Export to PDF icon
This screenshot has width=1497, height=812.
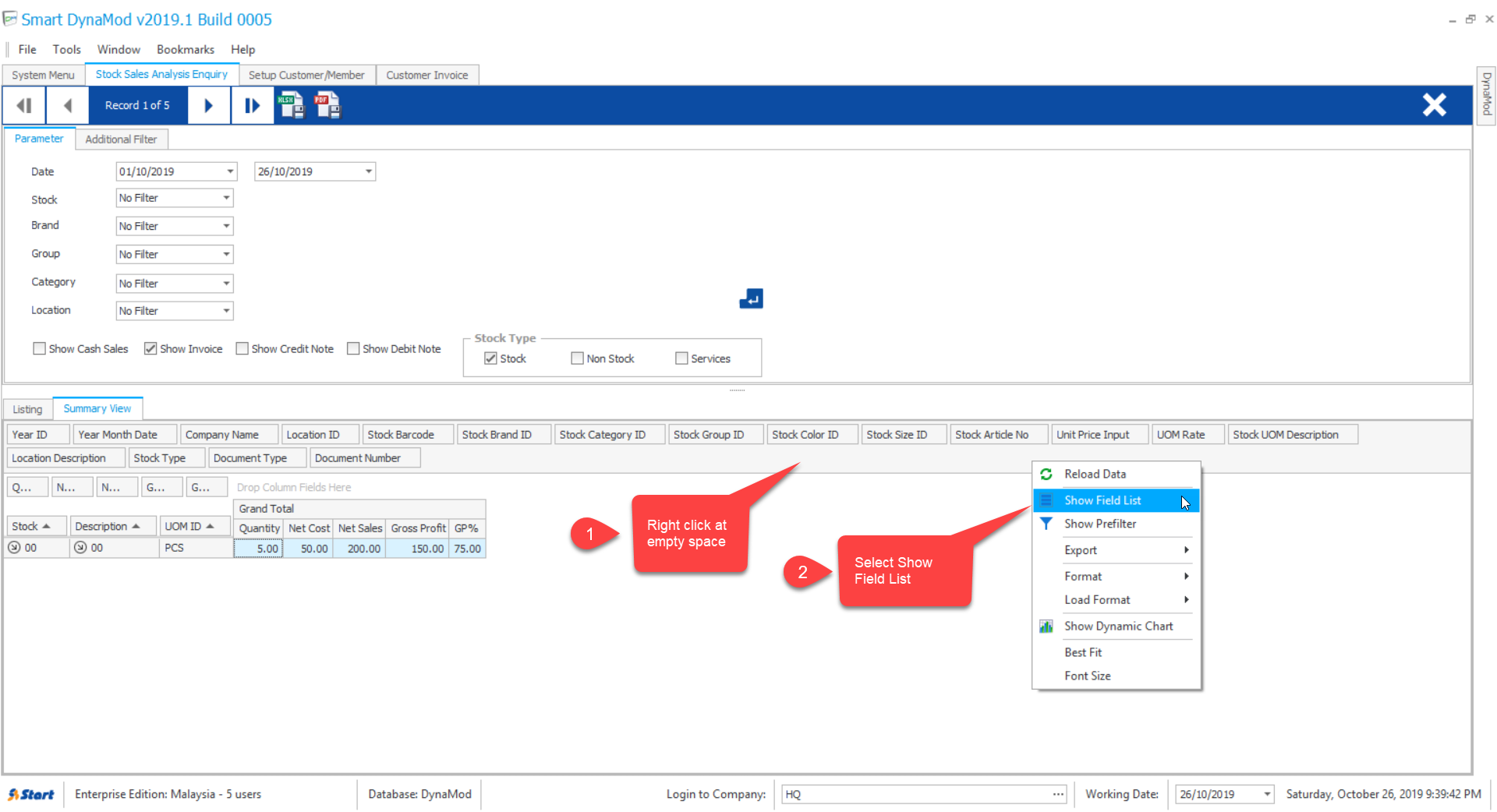tap(327, 105)
